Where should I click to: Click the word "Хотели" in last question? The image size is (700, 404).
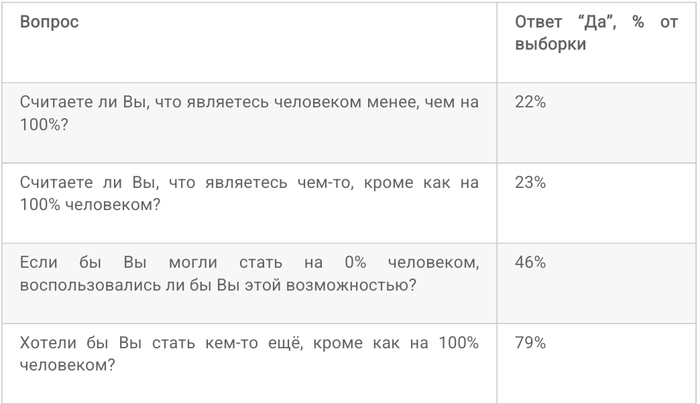click(46, 343)
